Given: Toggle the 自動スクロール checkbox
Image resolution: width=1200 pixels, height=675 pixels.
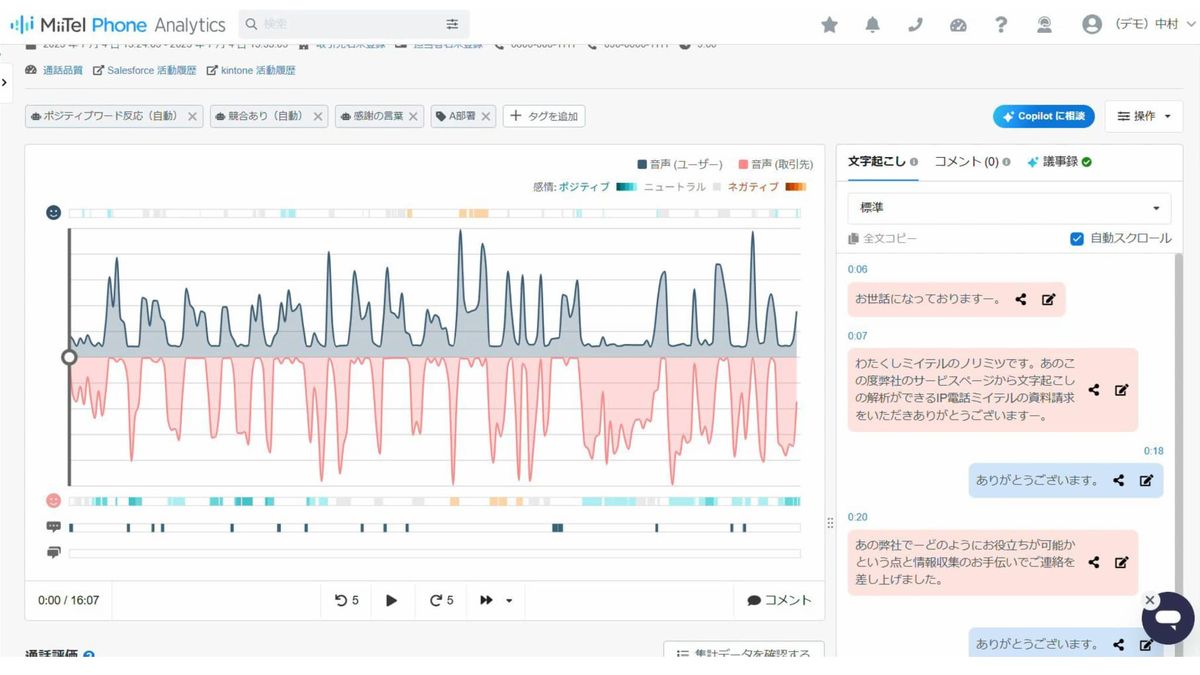Looking at the screenshot, I should coord(1077,239).
